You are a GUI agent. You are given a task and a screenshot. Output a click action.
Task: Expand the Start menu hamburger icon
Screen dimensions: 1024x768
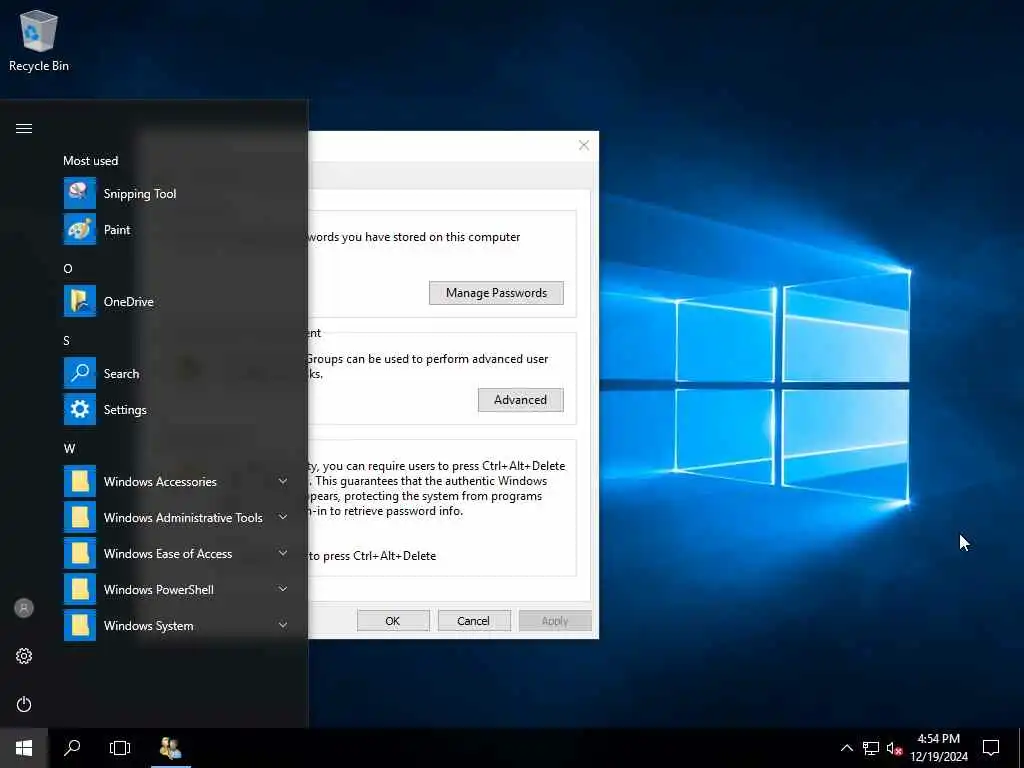[24, 128]
